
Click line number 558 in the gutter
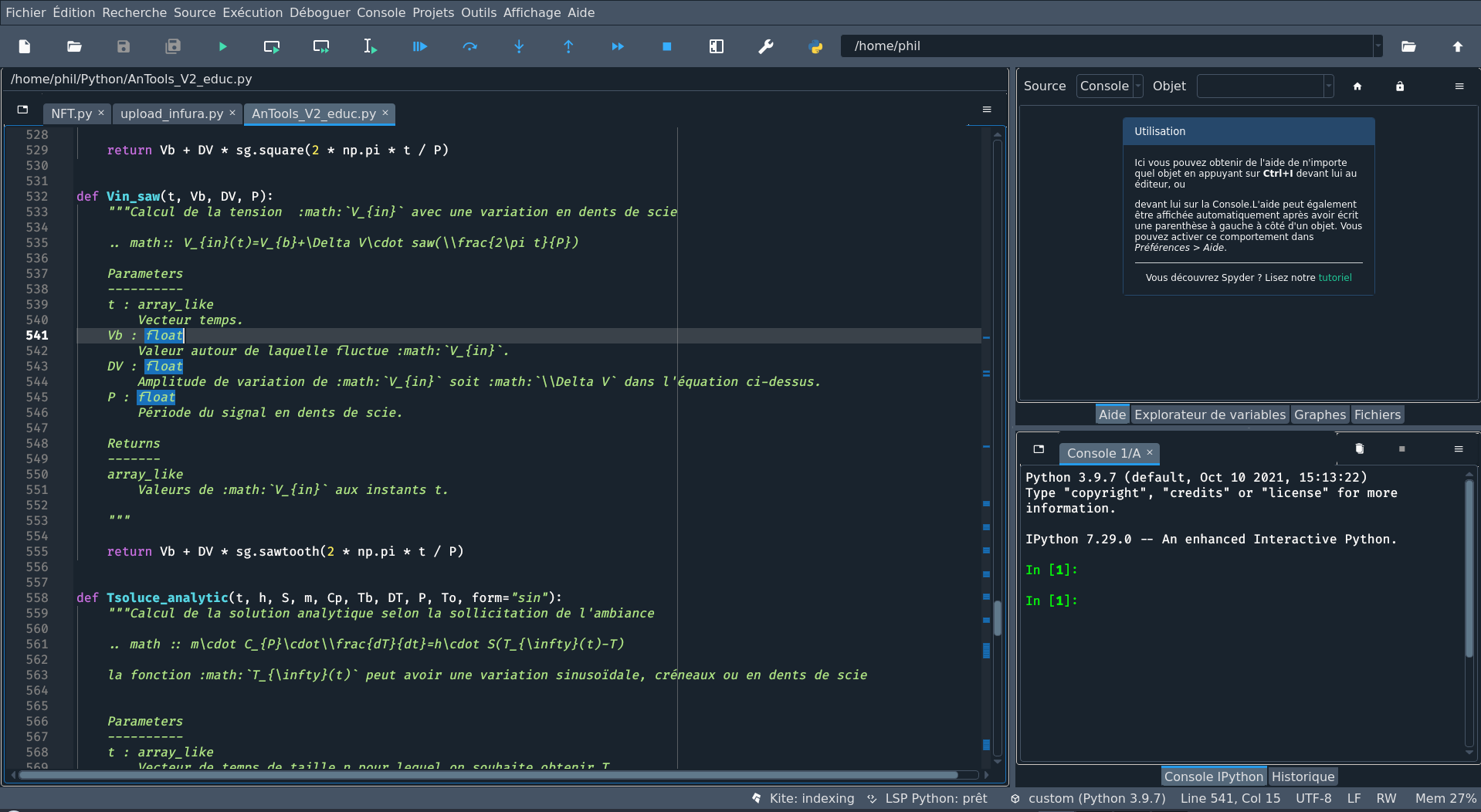point(37,597)
